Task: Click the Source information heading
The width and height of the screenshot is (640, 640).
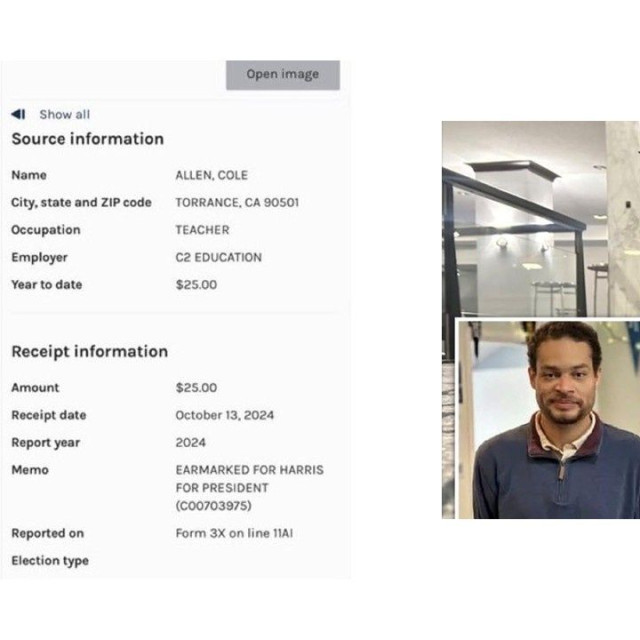Action: (x=87, y=139)
